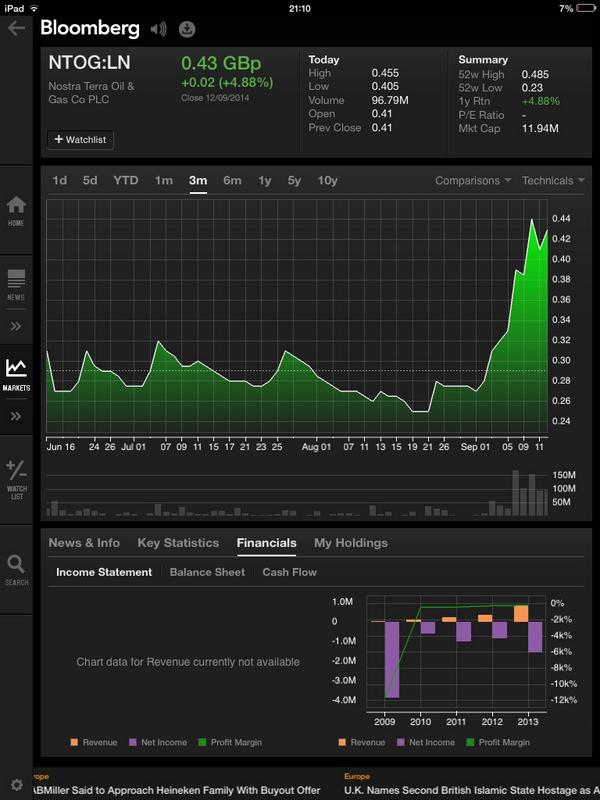This screenshot has height=800, width=600.
Task: Select the 10y chart range
Action: click(x=327, y=181)
